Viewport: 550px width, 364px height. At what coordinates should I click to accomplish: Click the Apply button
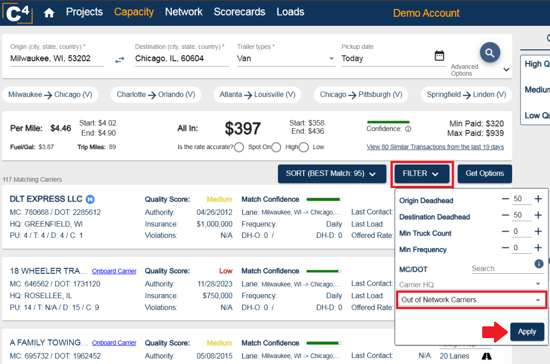(x=527, y=332)
